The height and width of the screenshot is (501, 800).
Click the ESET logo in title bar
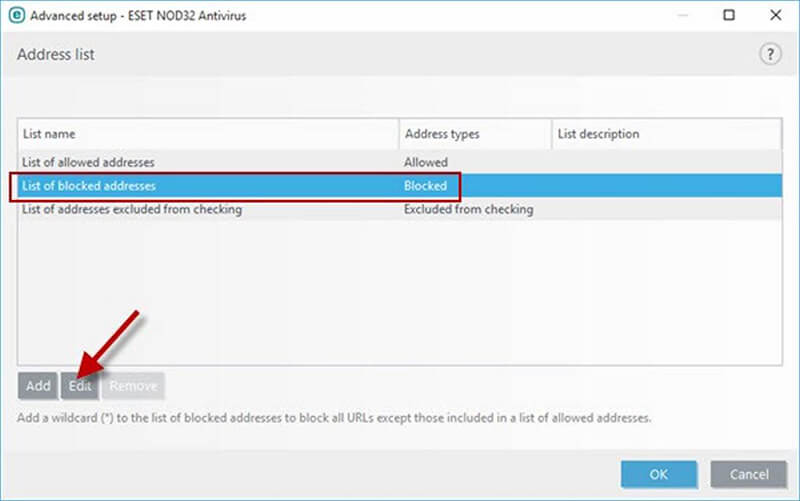(17, 15)
